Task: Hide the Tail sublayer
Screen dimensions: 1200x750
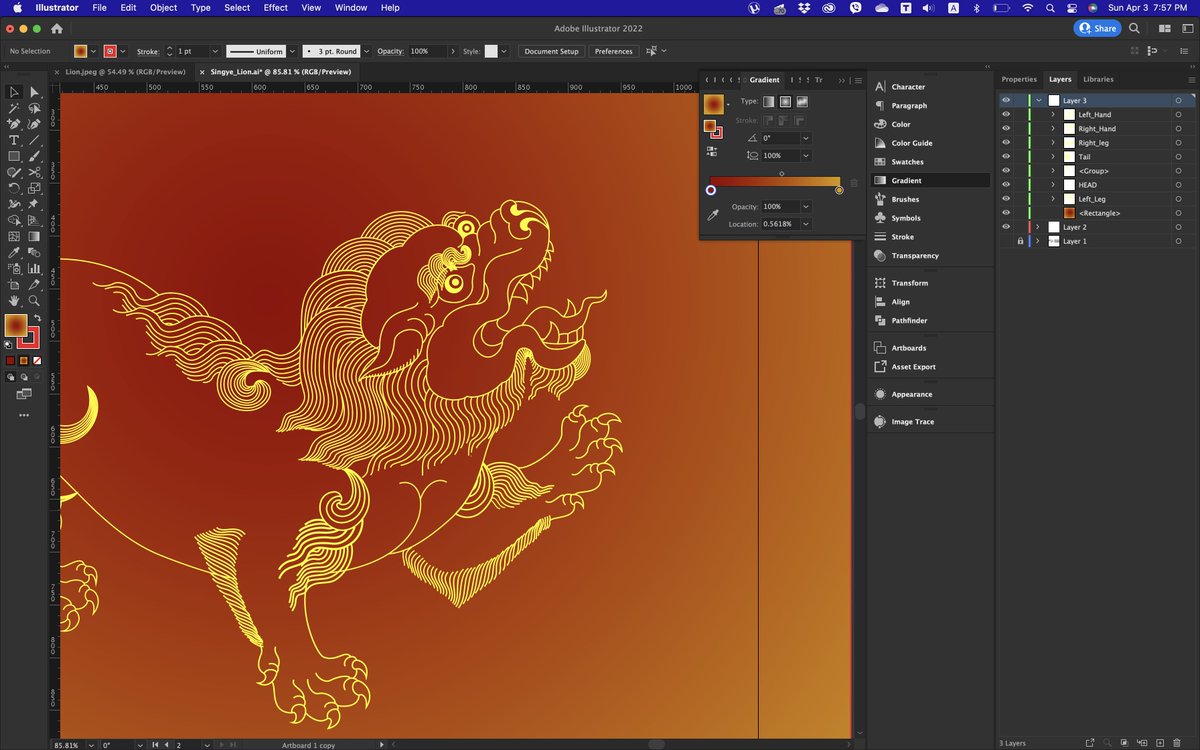Action: pyautogui.click(x=1006, y=157)
